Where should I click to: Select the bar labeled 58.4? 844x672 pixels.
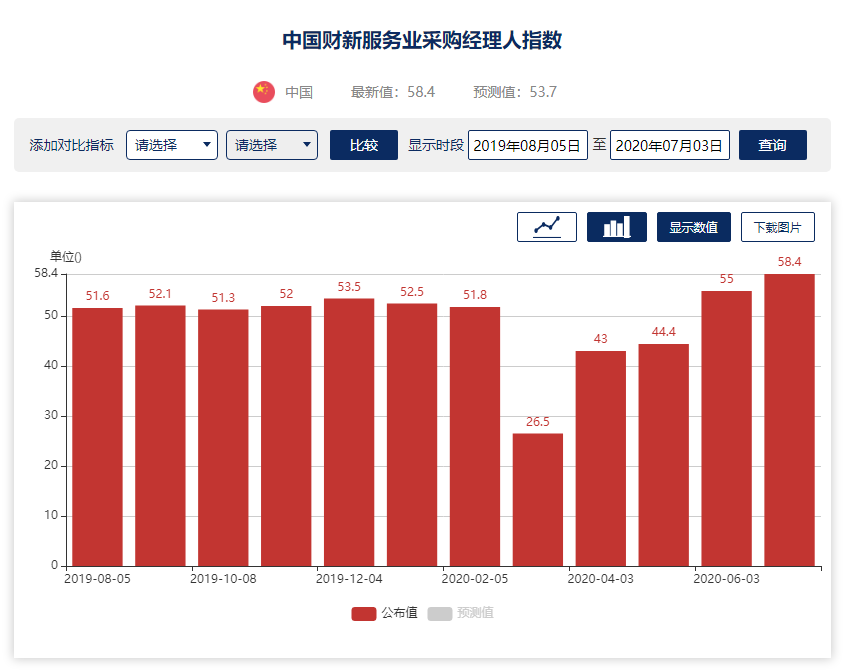pos(789,420)
